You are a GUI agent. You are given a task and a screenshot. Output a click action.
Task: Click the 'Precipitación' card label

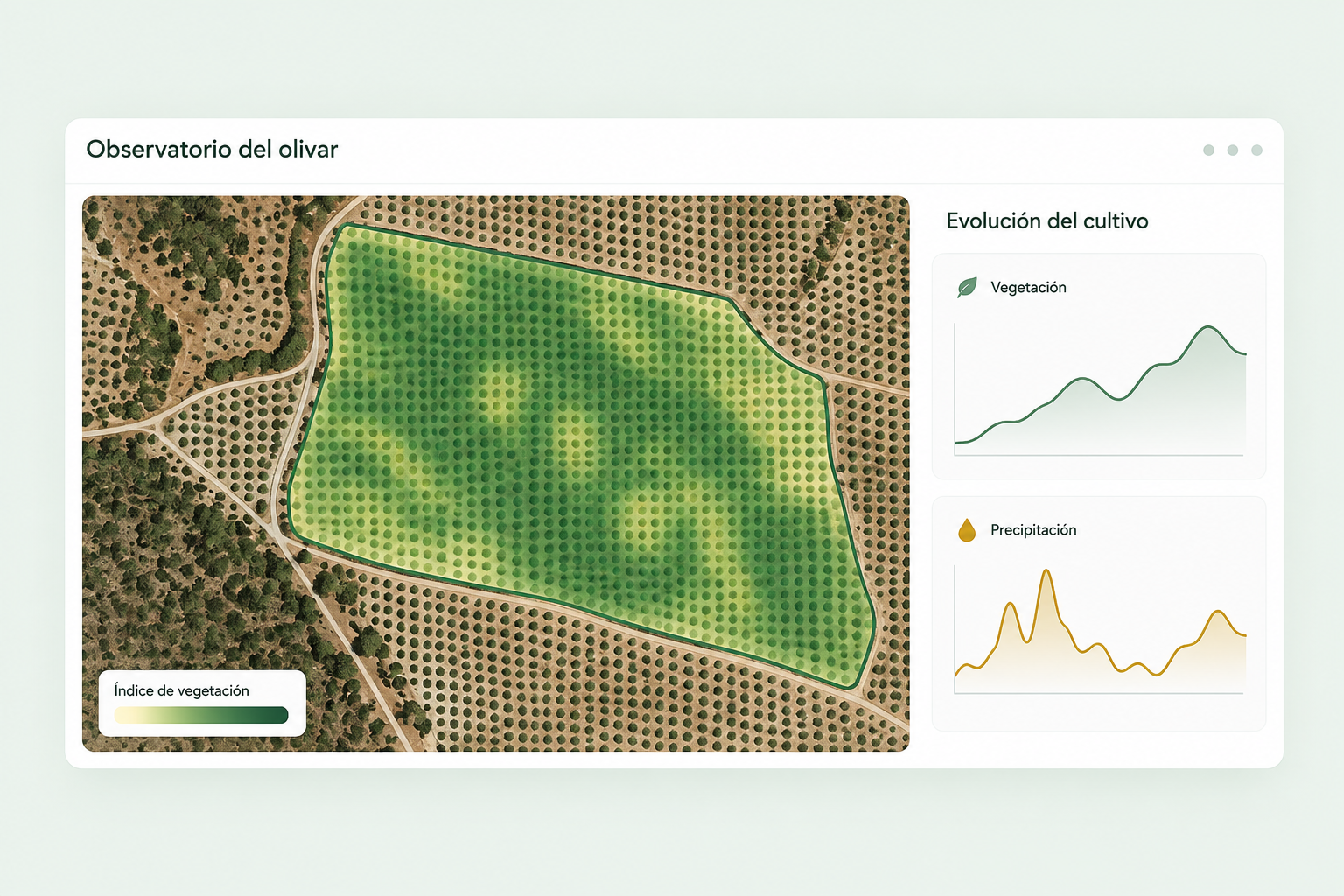tap(1033, 529)
